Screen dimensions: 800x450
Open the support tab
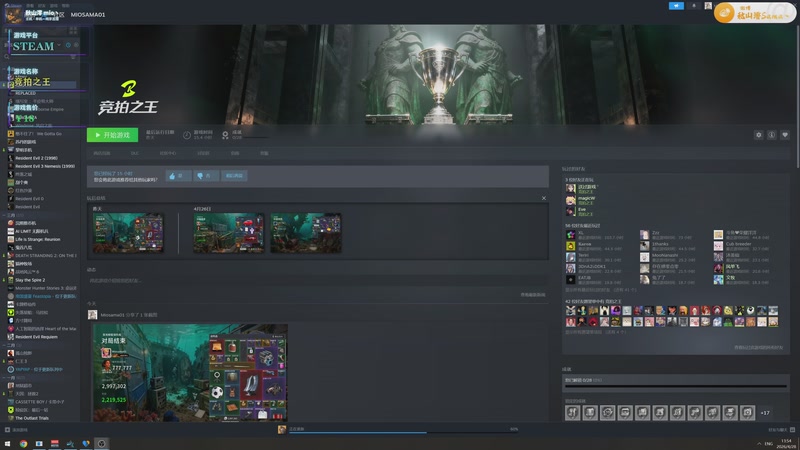(x=264, y=153)
